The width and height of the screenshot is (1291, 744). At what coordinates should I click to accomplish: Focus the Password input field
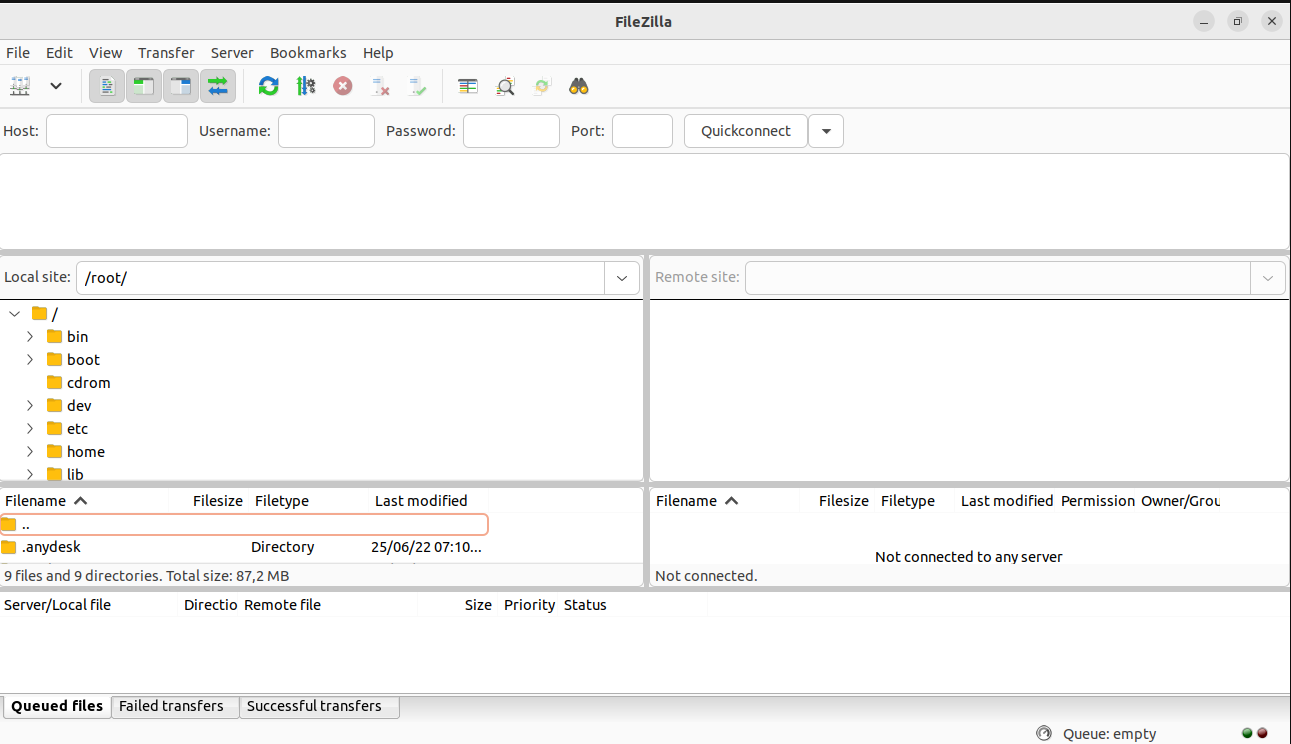coord(511,131)
